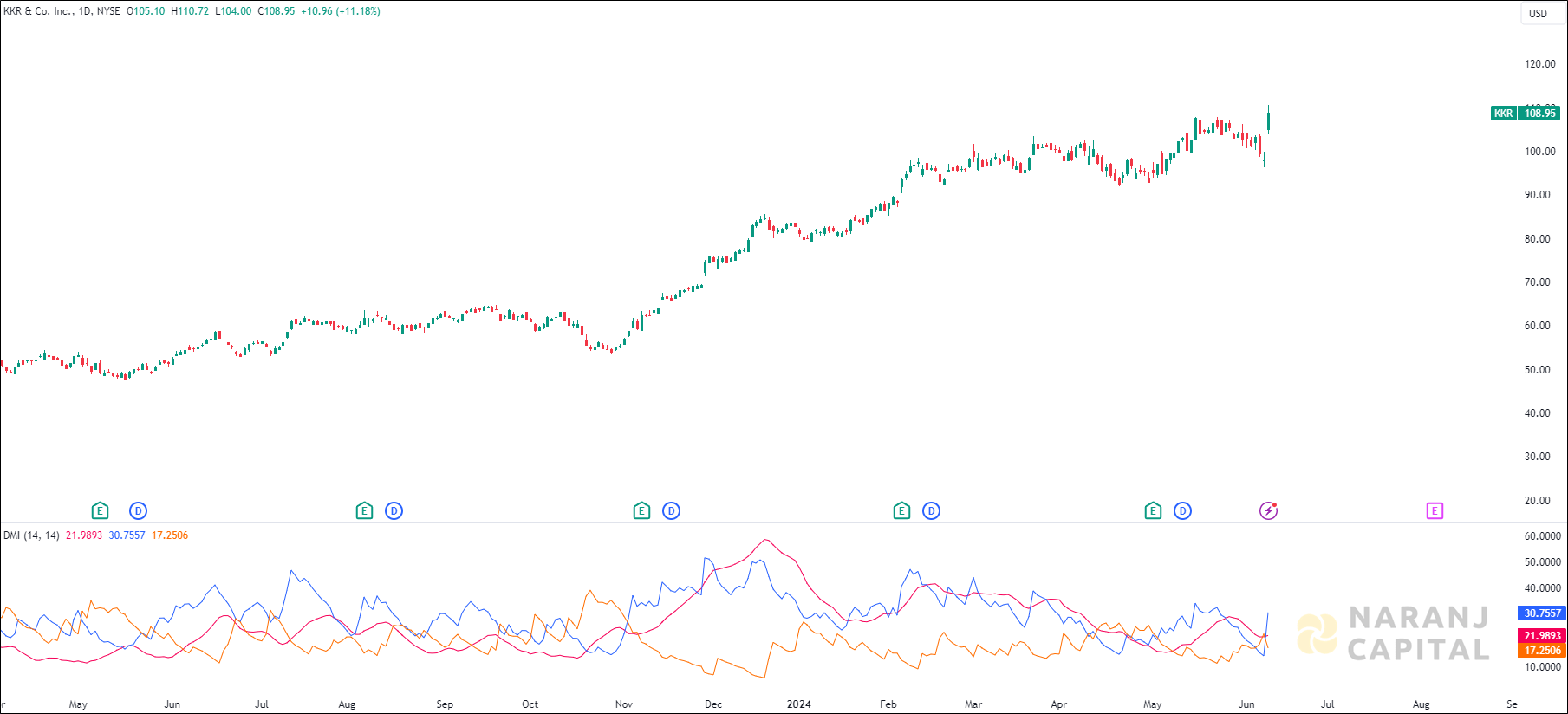The height and width of the screenshot is (714, 1568).
Task: Show the earnings E marker above Feb 2024
Action: point(901,511)
